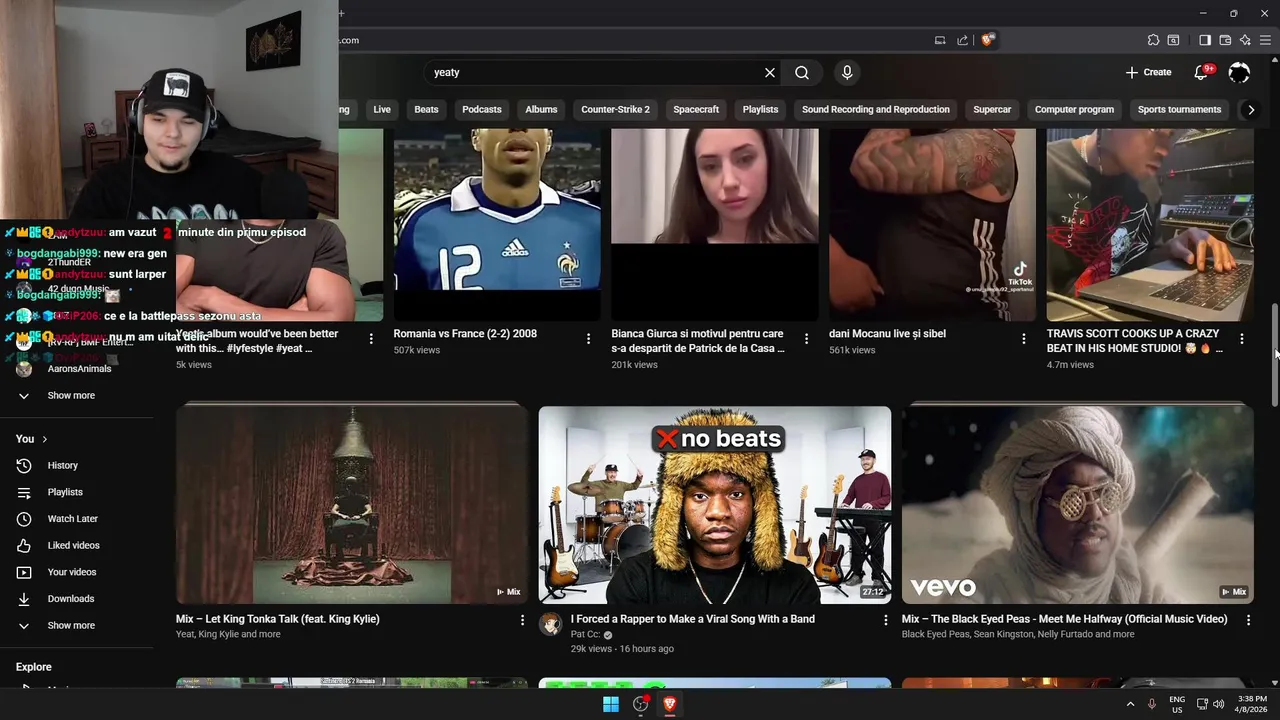Select the Spacecraft filter chip
The height and width of the screenshot is (720, 1280).
coord(696,110)
